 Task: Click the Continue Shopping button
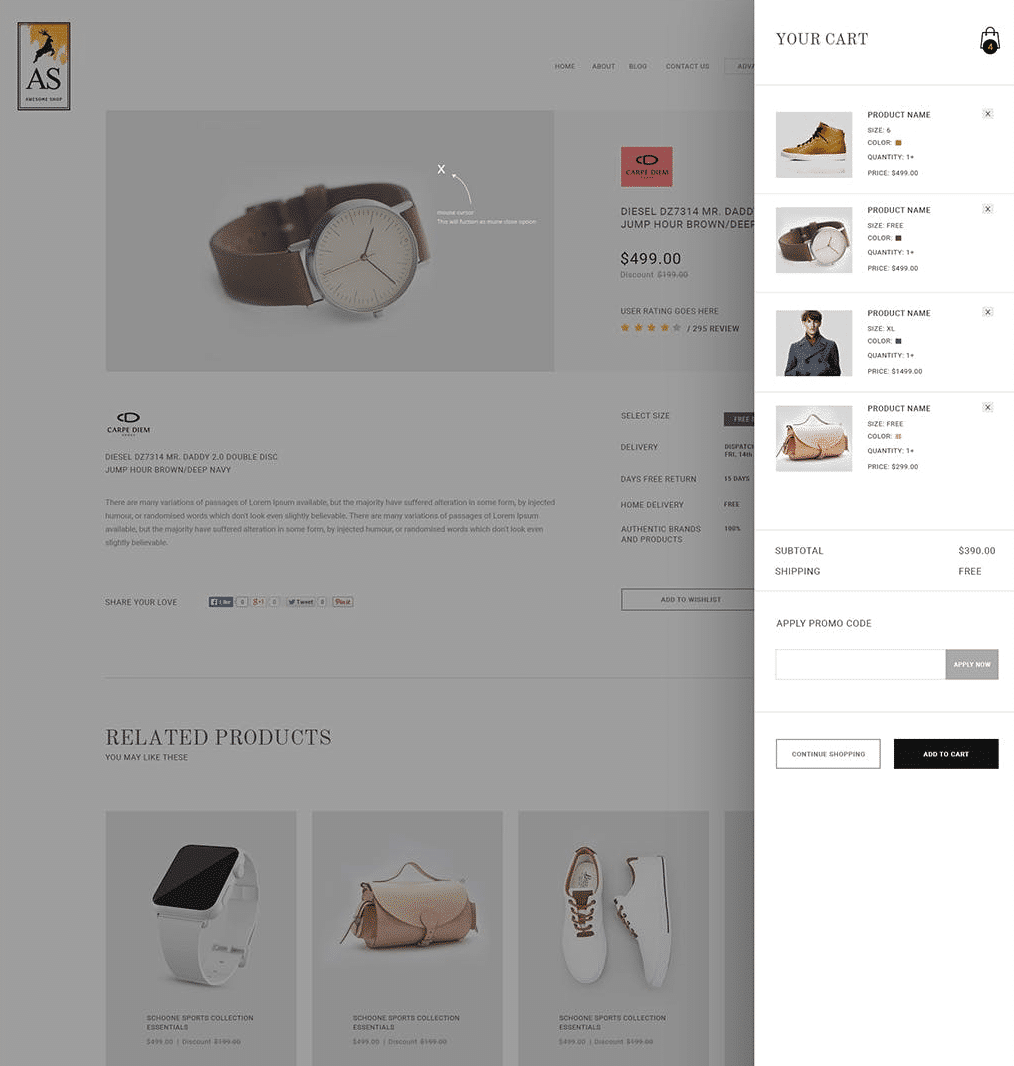[x=828, y=754]
